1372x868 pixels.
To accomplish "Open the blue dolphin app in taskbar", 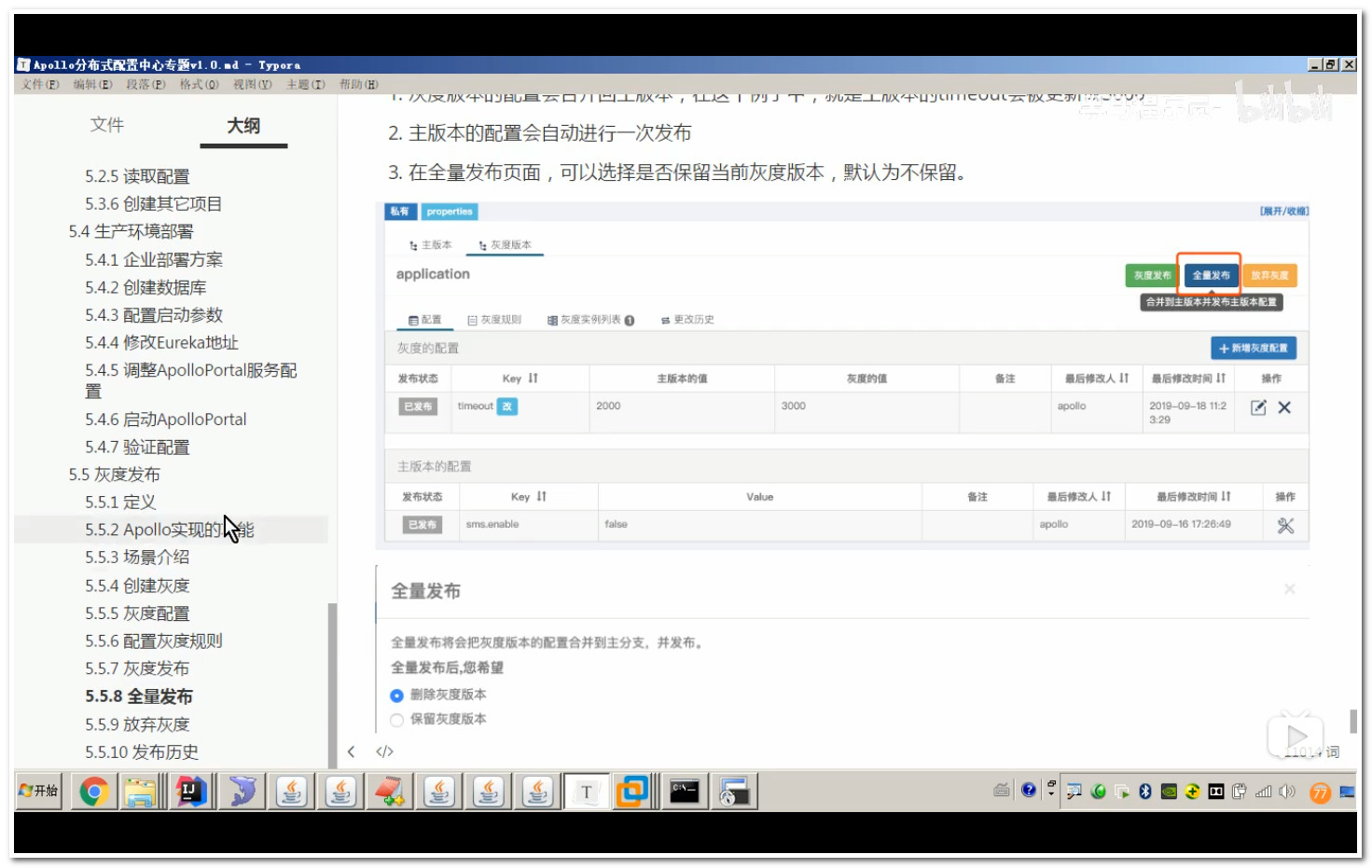I will tap(243, 792).
